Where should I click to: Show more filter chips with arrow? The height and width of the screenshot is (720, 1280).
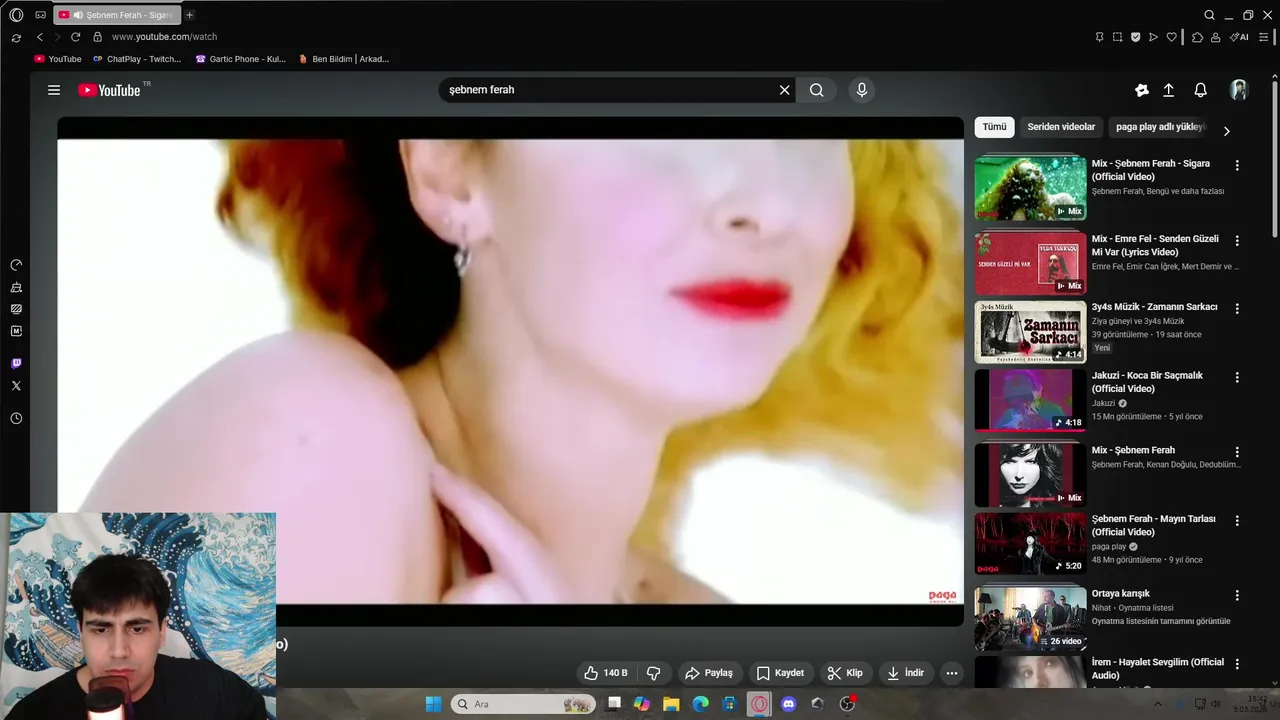point(1227,131)
